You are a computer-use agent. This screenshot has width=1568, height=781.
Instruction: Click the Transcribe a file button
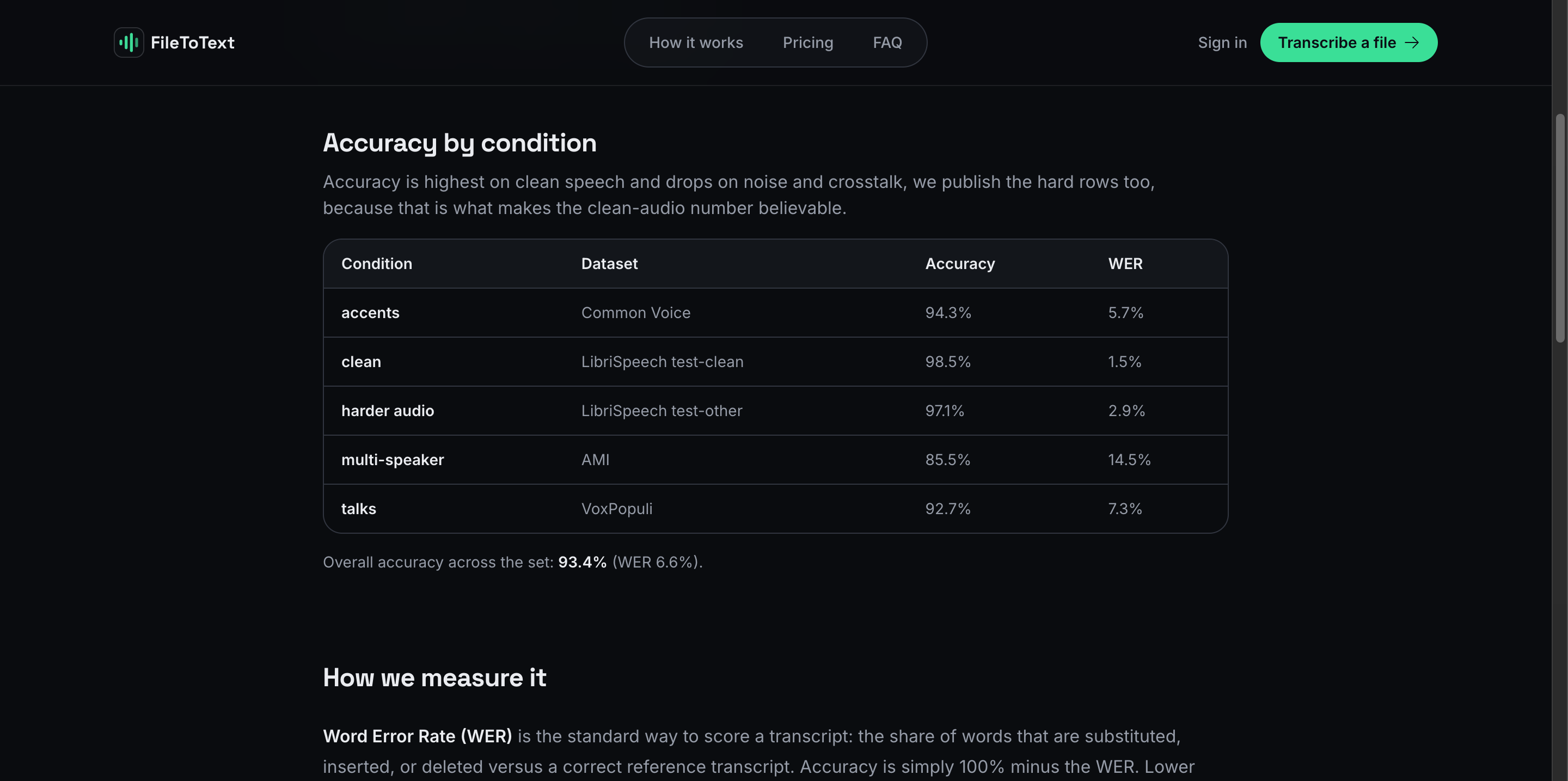1348,42
